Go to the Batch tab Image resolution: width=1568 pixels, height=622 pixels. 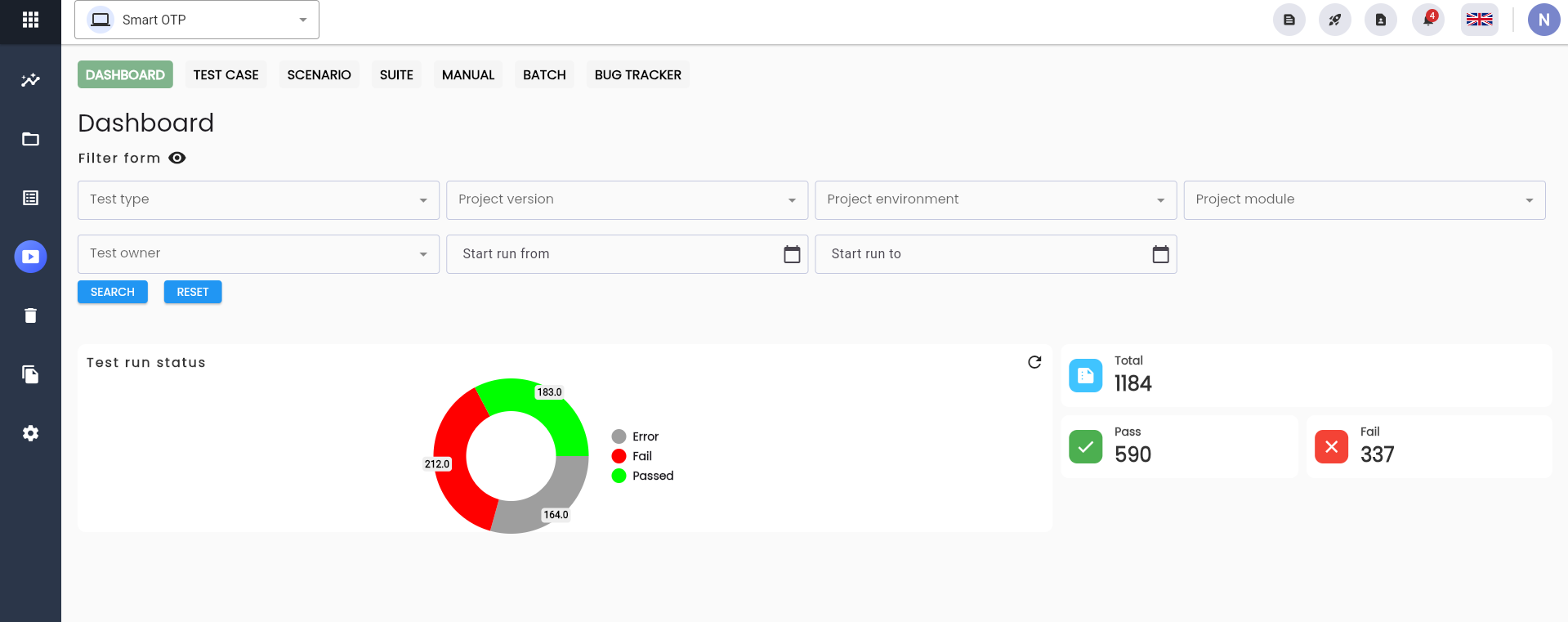point(544,74)
